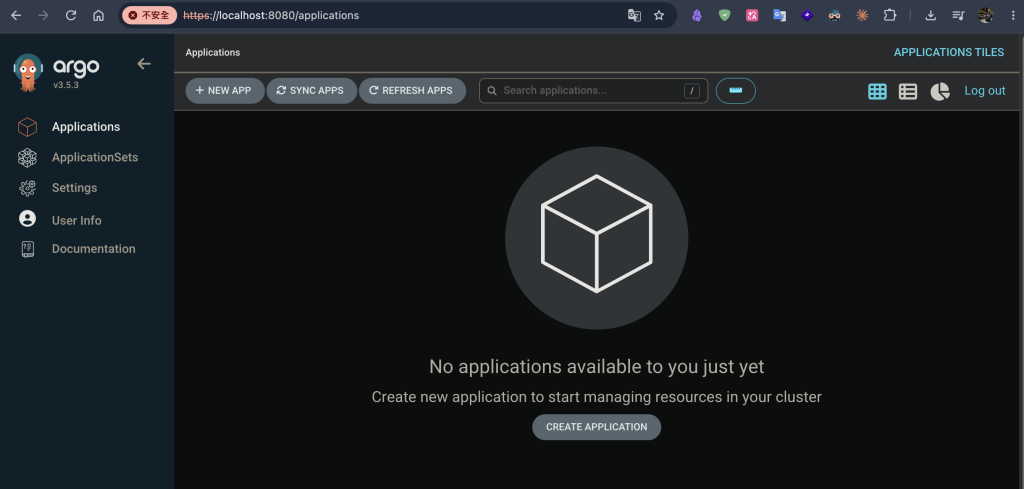This screenshot has height=489, width=1024.
Task: Click the Log out link
Action: click(985, 91)
